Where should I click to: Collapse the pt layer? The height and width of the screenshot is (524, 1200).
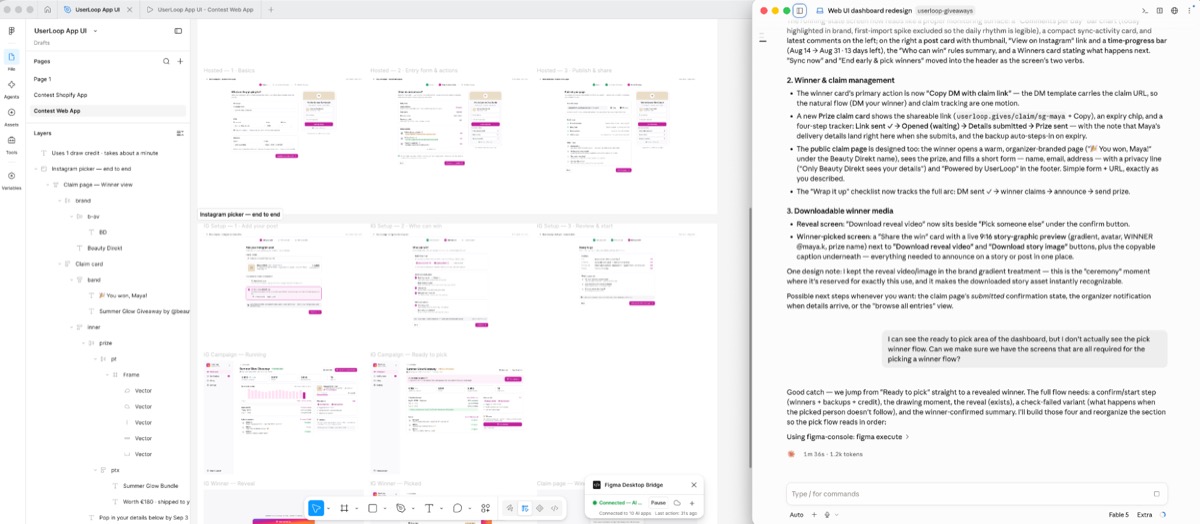[x=94, y=359]
